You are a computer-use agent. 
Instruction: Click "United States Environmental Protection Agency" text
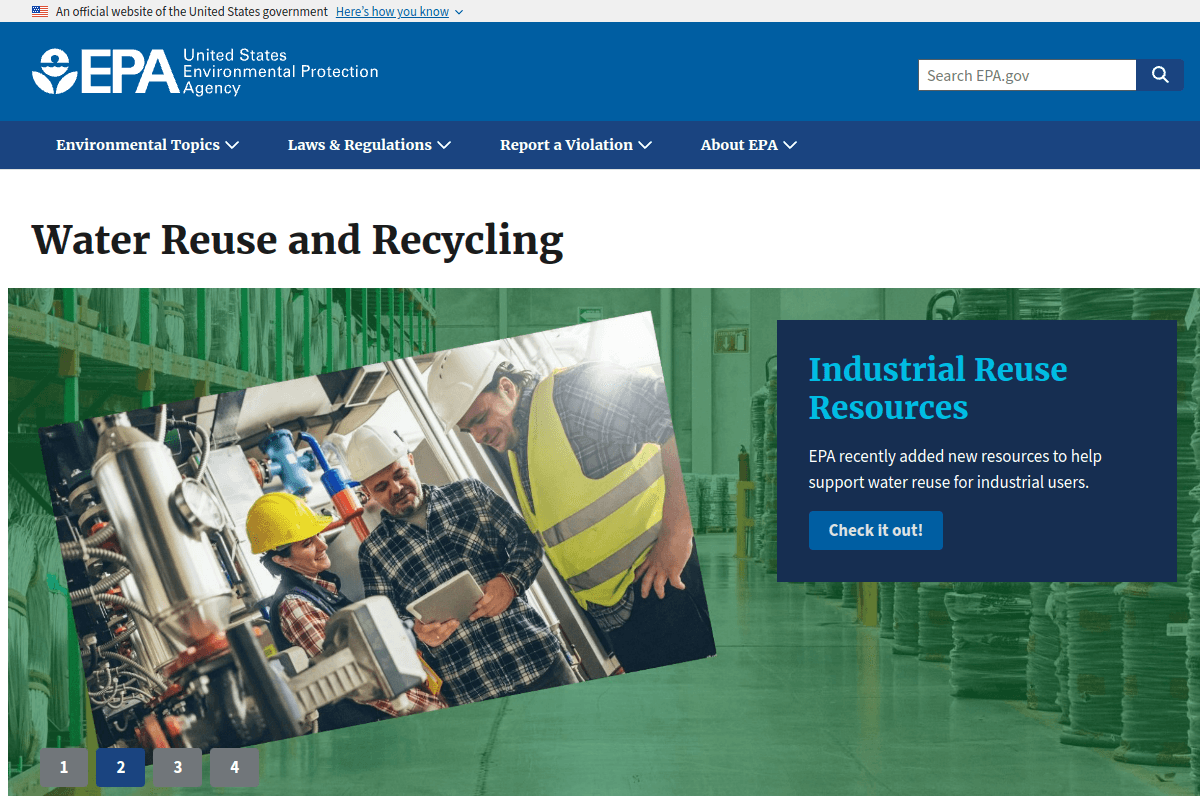point(281,72)
